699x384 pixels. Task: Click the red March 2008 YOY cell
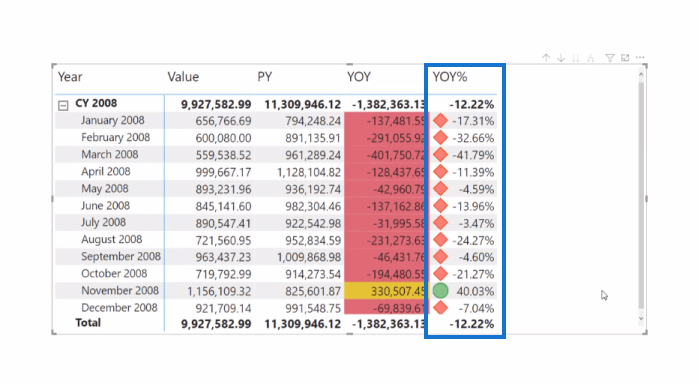tap(385, 155)
